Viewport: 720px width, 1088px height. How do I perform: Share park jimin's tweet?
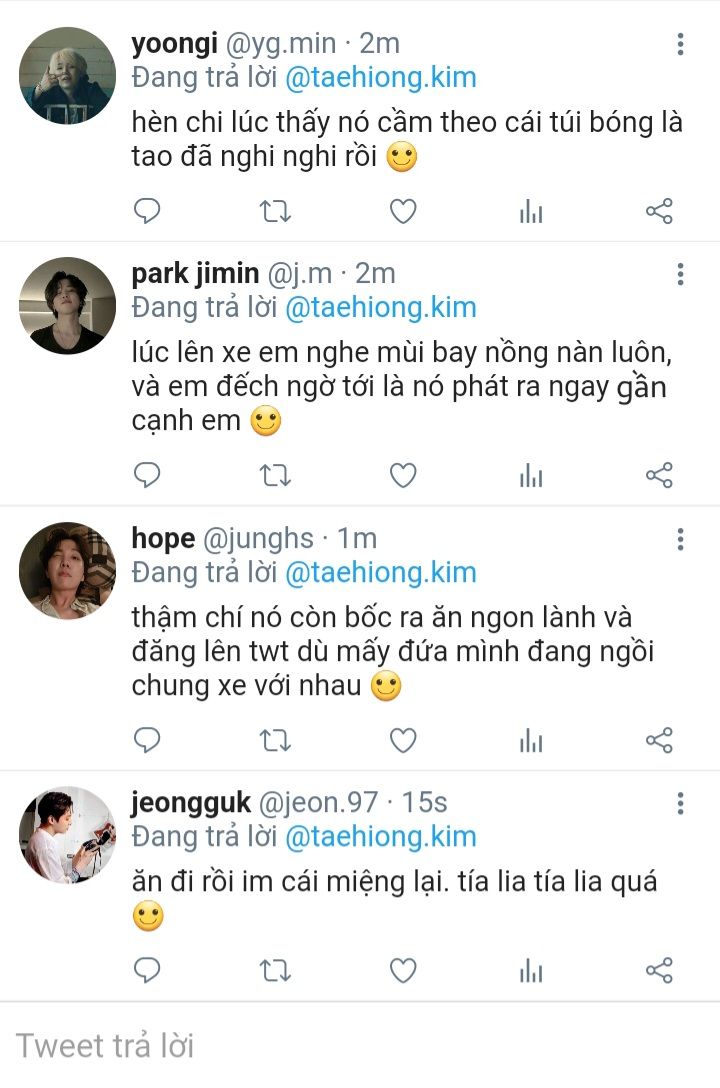click(659, 475)
